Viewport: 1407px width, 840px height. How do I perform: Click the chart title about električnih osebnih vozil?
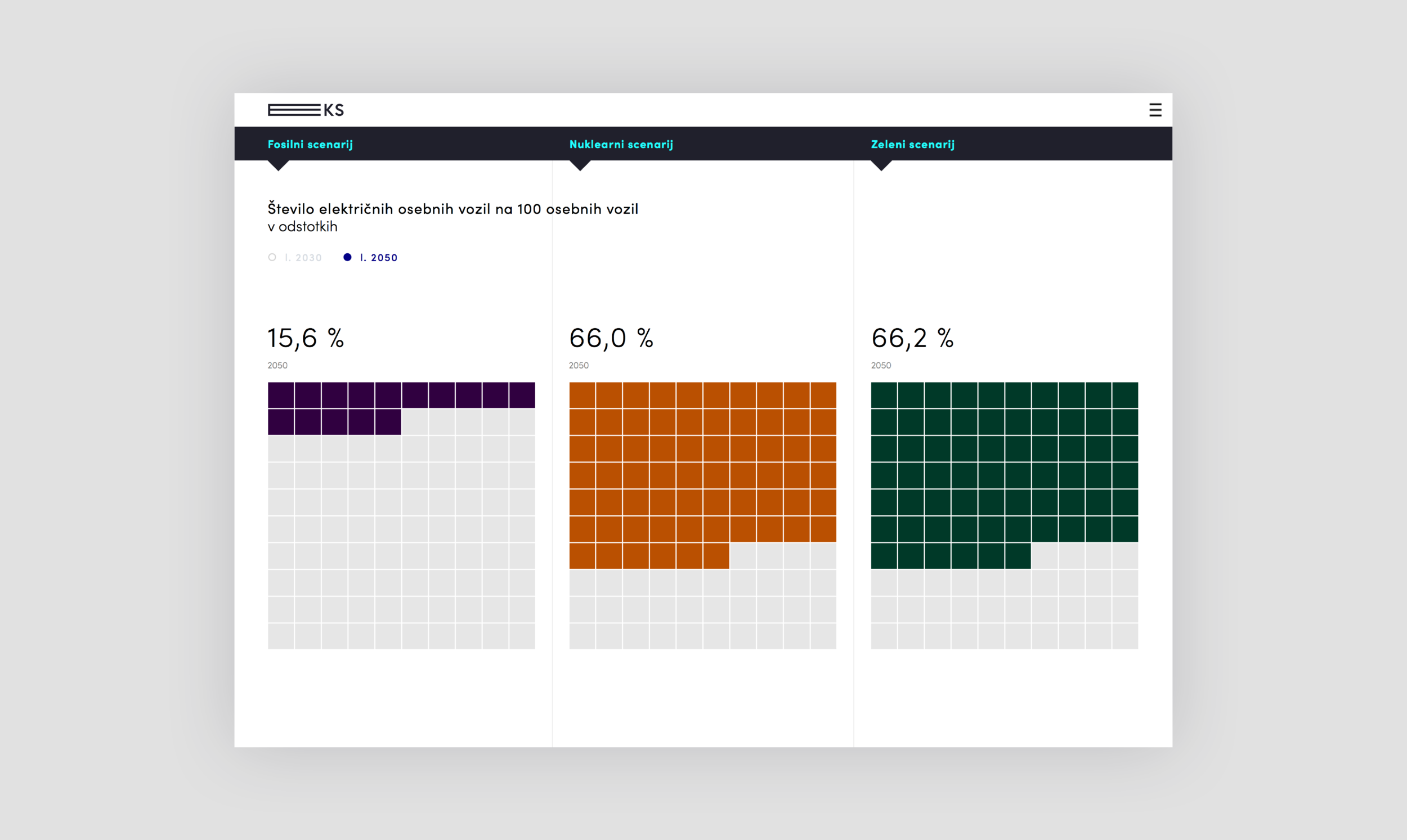(453, 209)
